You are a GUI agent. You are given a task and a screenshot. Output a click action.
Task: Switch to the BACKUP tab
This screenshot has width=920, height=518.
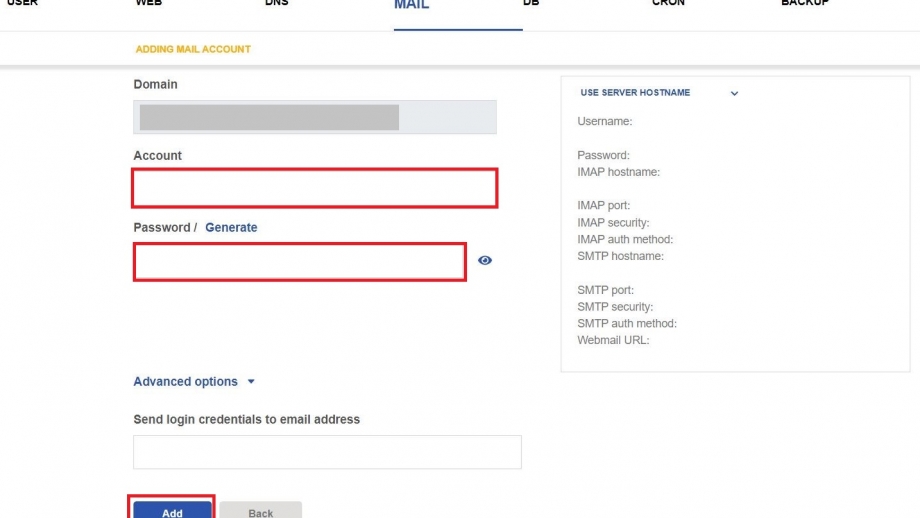(804, 3)
